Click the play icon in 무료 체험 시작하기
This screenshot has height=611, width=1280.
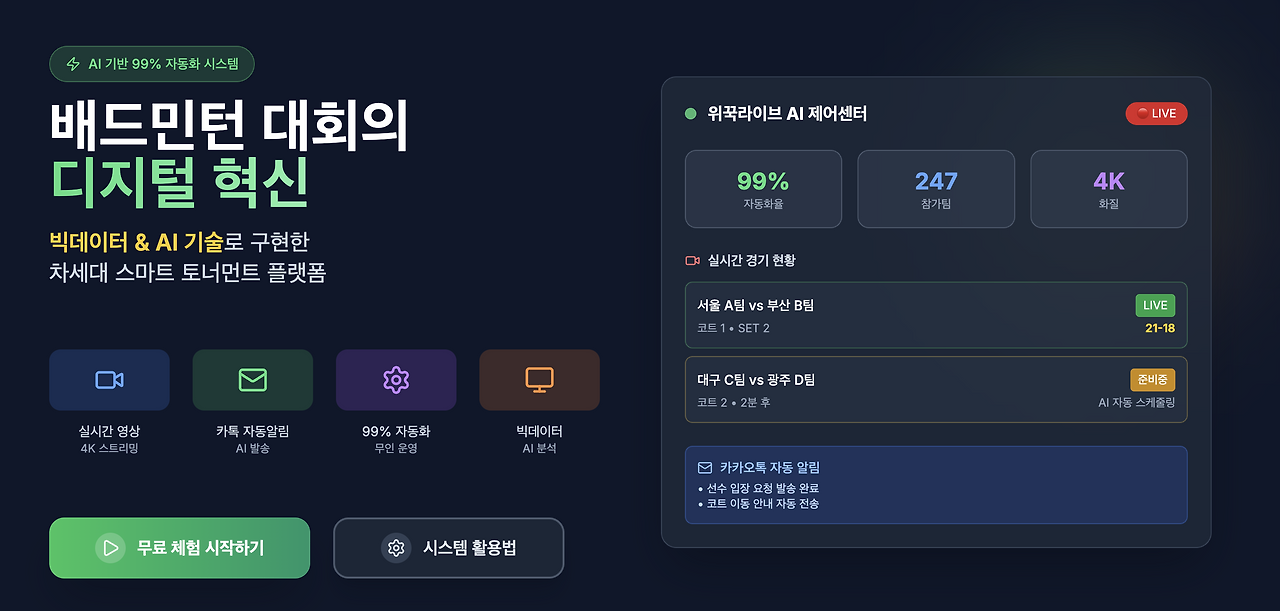pyautogui.click(x=111, y=548)
